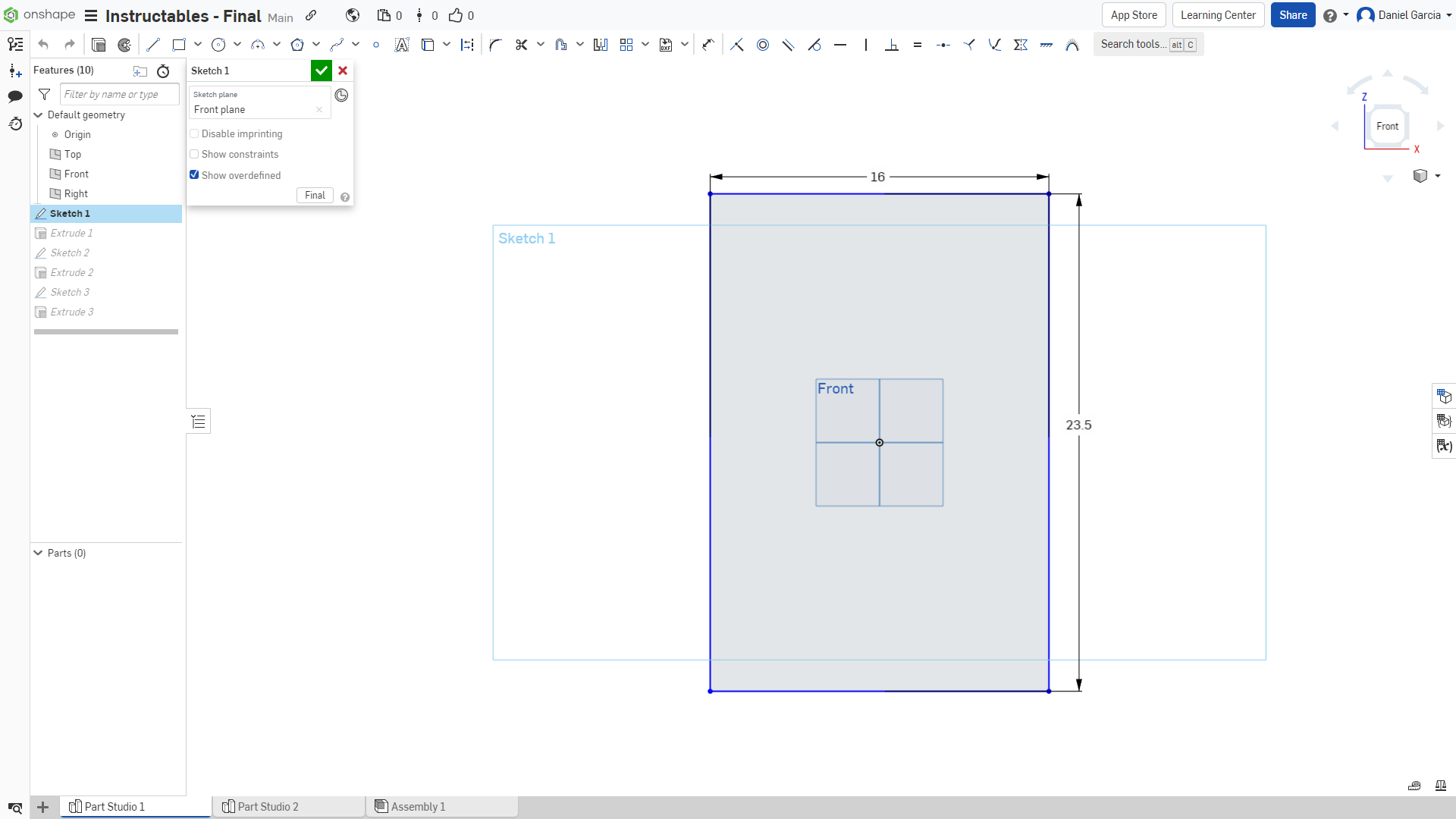
Task: Activate the Rectangle tool
Action: 179,44
